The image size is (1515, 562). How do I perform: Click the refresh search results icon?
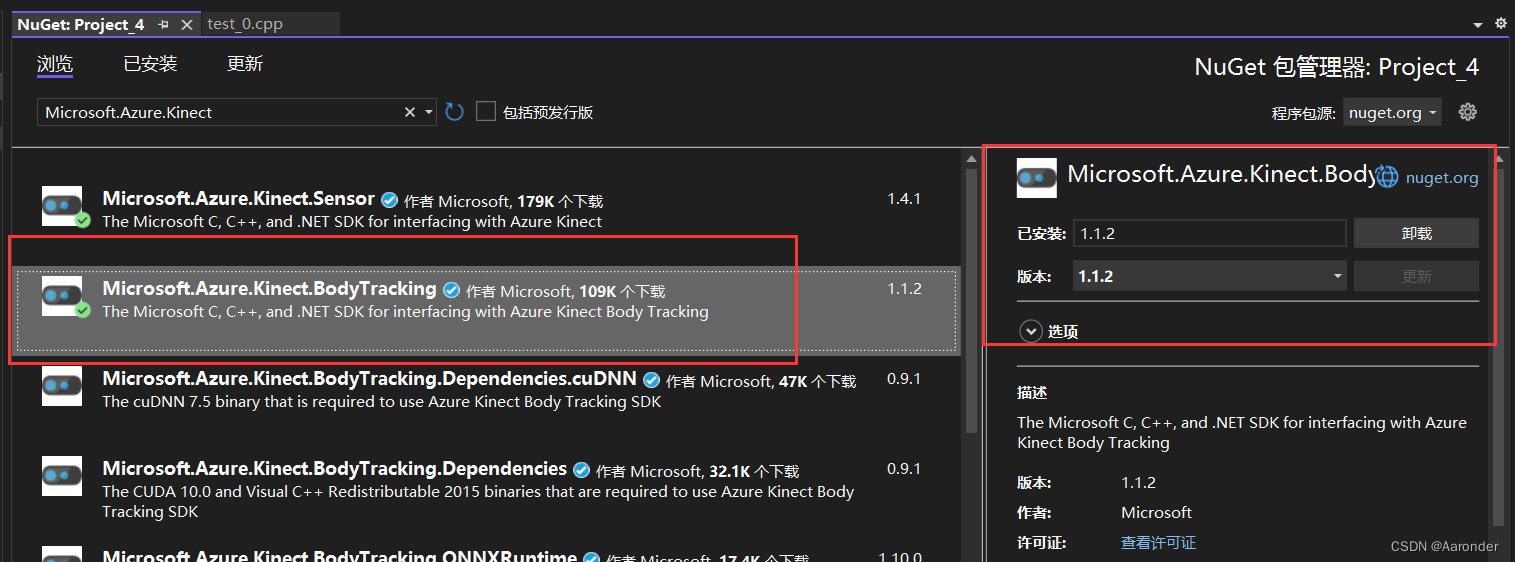point(454,112)
